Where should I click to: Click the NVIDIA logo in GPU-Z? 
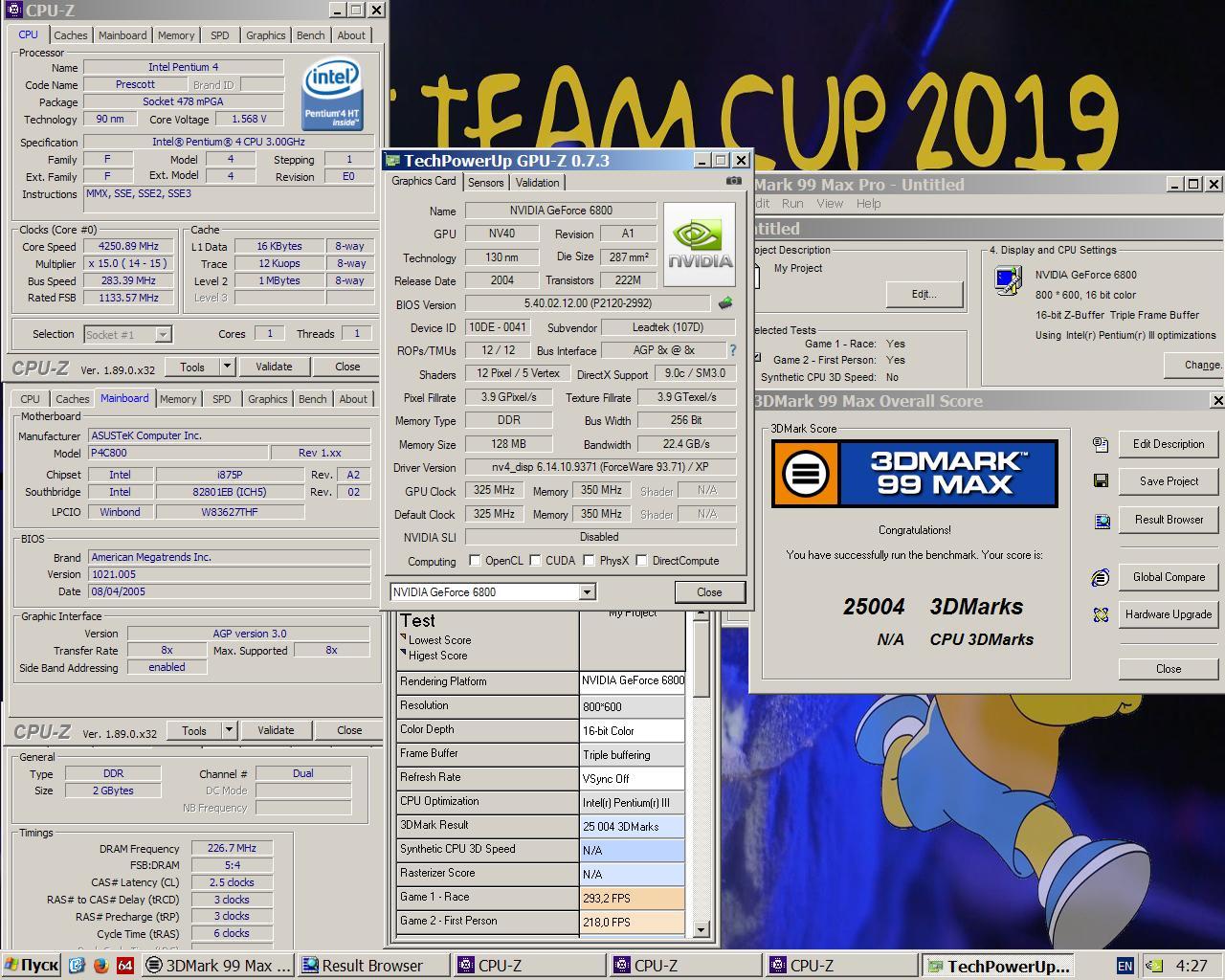pos(700,243)
